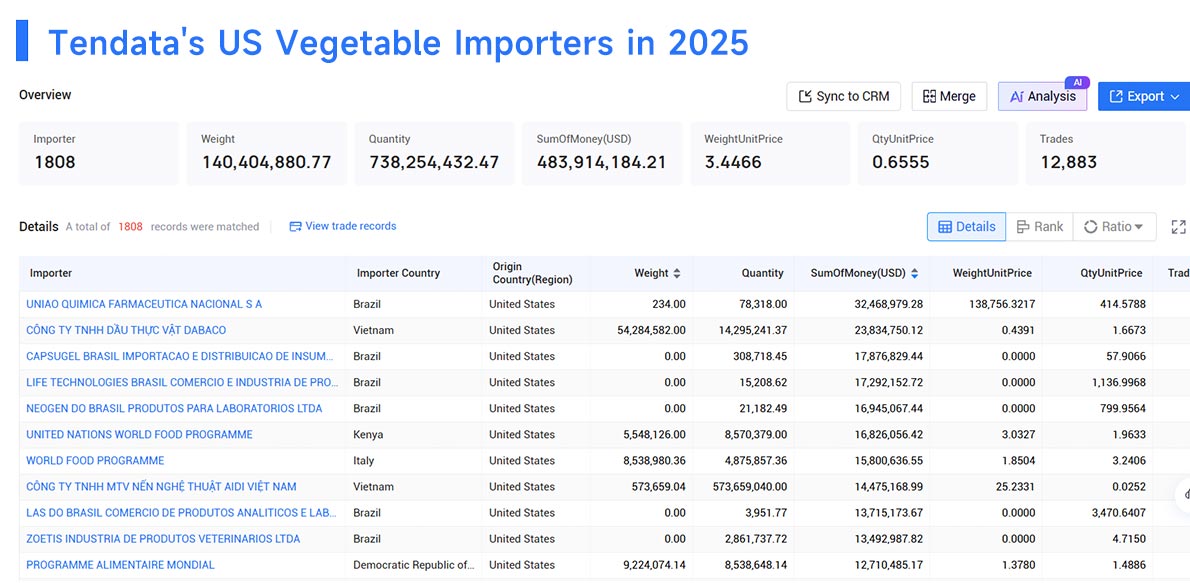Click the QtyUnitPrice overview value 0.6555
This screenshot has height=583, width=1190.
[x=901, y=162]
